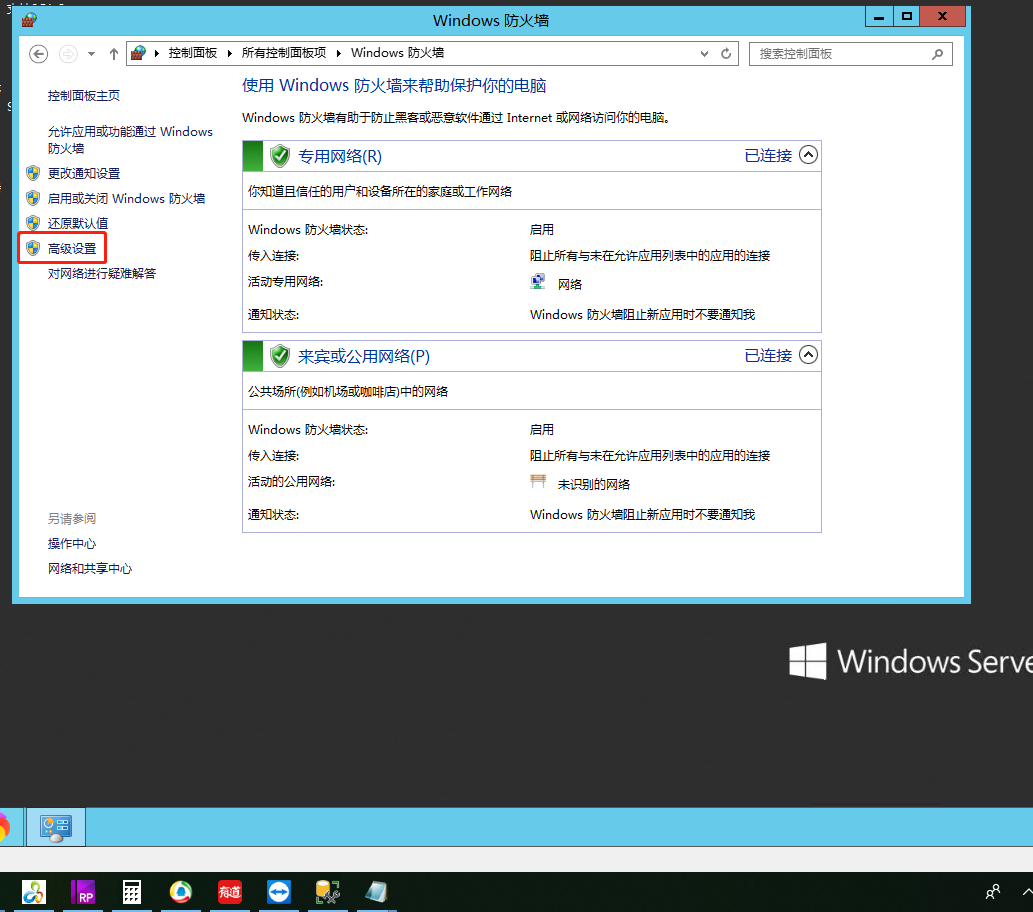1033x912 pixels.
Task: Collapse the 来宾或公用网络 section chevron
Action: click(808, 355)
